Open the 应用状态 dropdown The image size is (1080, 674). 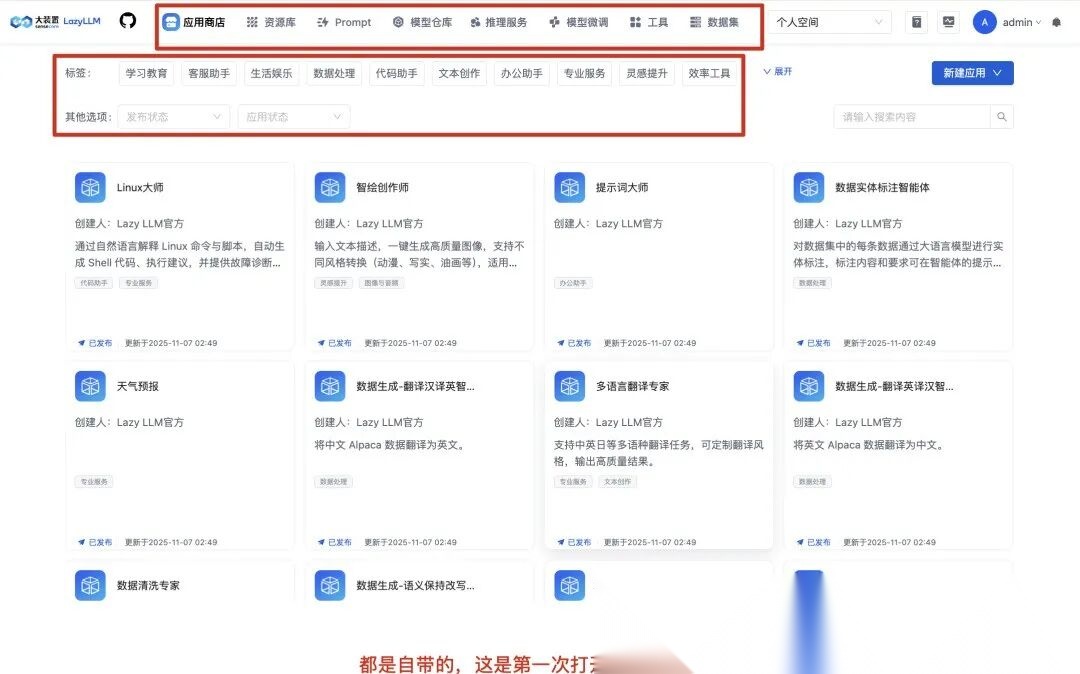pyautogui.click(x=294, y=116)
